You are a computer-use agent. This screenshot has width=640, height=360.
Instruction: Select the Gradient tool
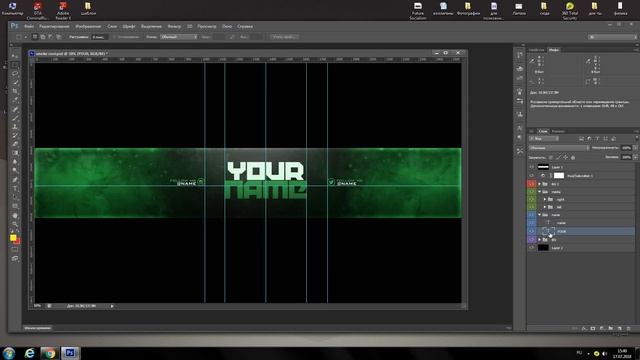pos(15,153)
